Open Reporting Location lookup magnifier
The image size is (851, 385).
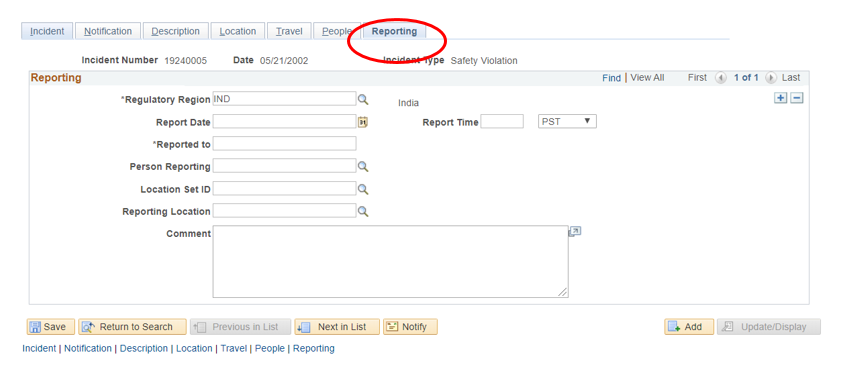point(363,211)
